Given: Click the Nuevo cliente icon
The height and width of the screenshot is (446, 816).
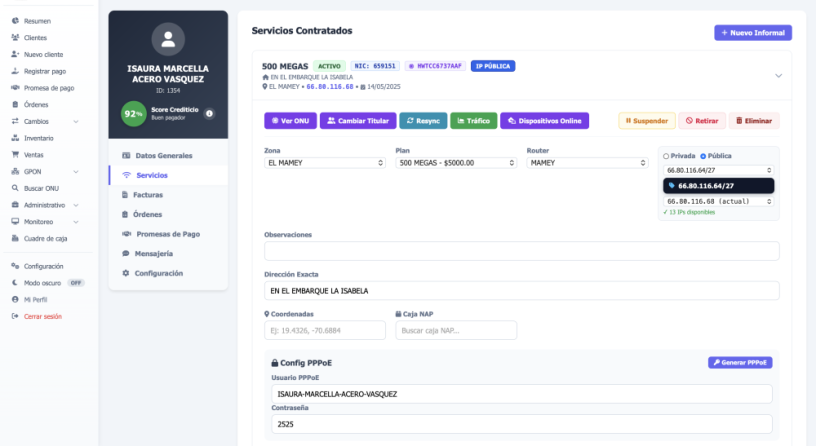Looking at the screenshot, I should click(x=15, y=54).
